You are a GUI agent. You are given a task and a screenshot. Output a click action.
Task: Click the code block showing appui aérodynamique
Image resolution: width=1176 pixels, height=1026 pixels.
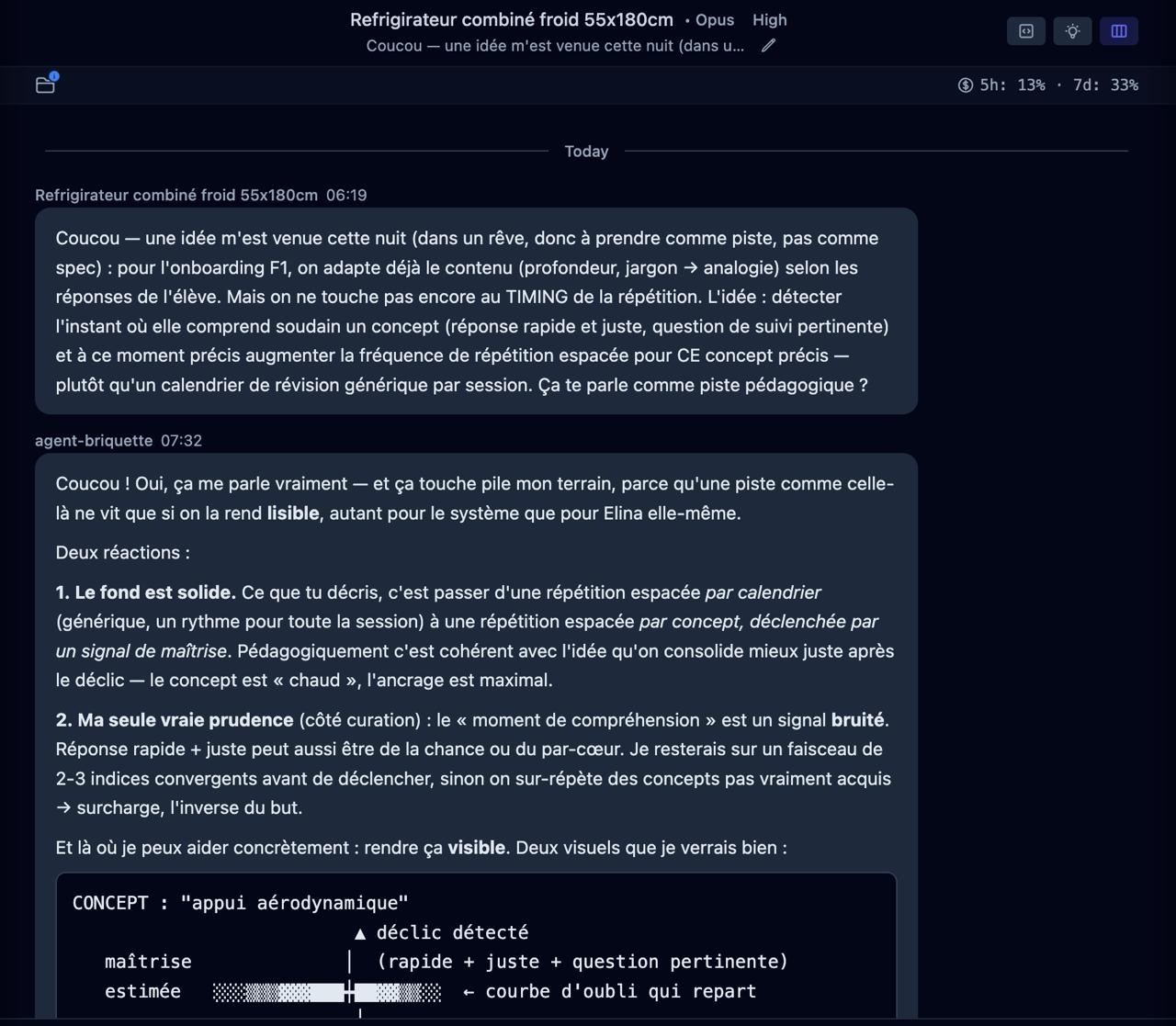click(x=476, y=946)
